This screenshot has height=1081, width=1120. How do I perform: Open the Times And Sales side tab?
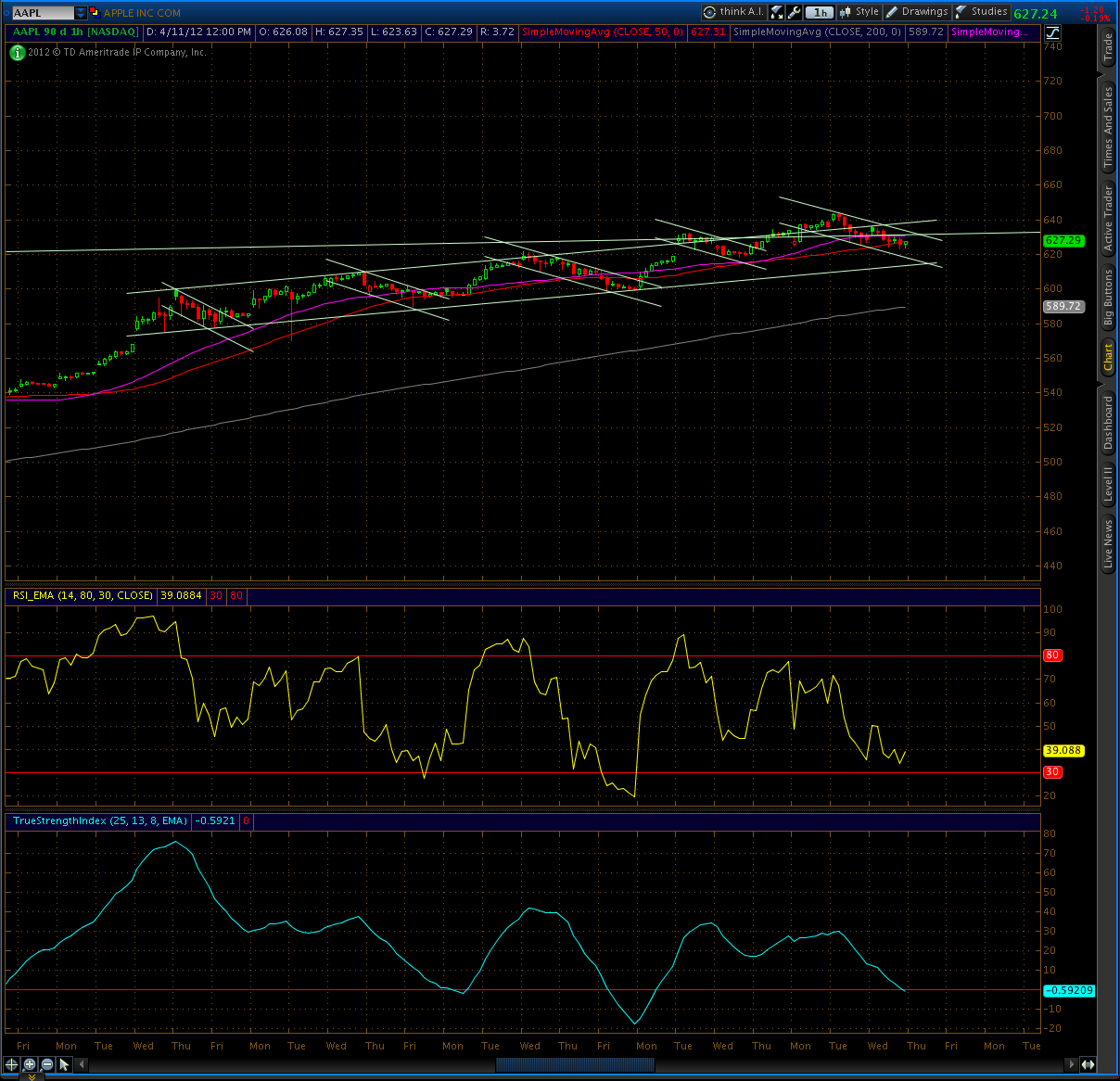(1108, 127)
